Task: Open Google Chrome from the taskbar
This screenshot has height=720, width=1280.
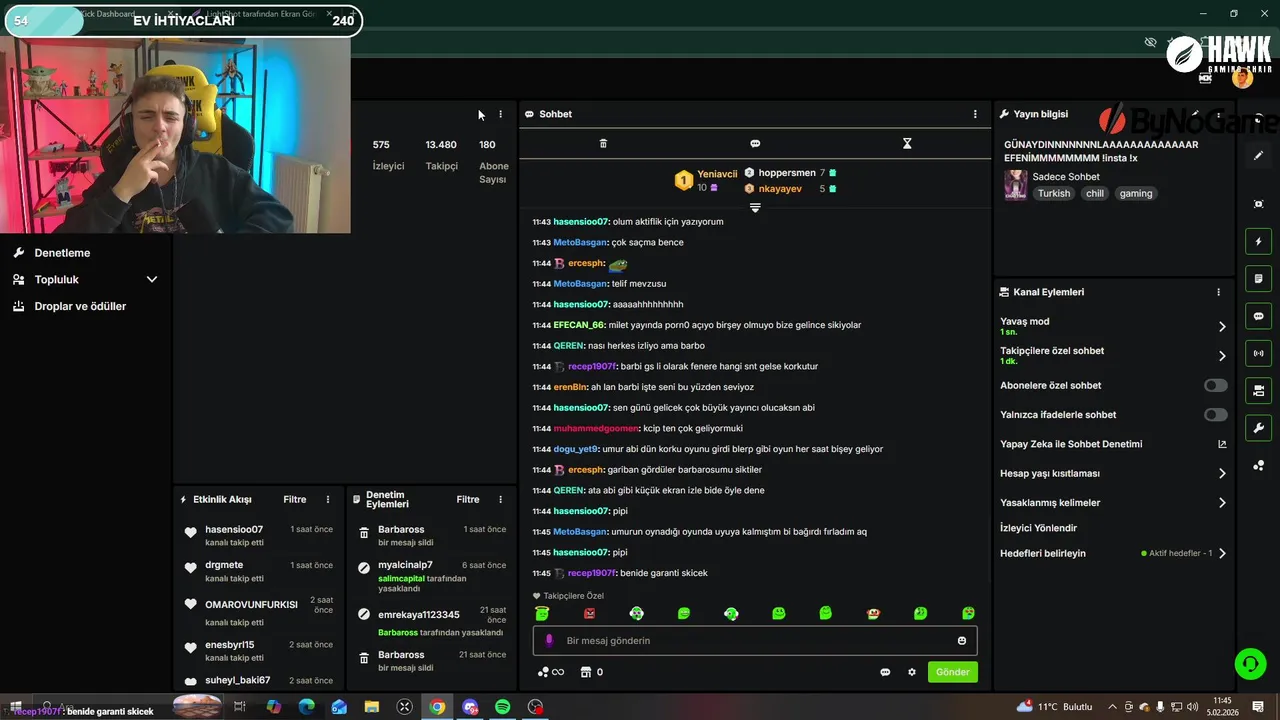Action: coord(437,707)
